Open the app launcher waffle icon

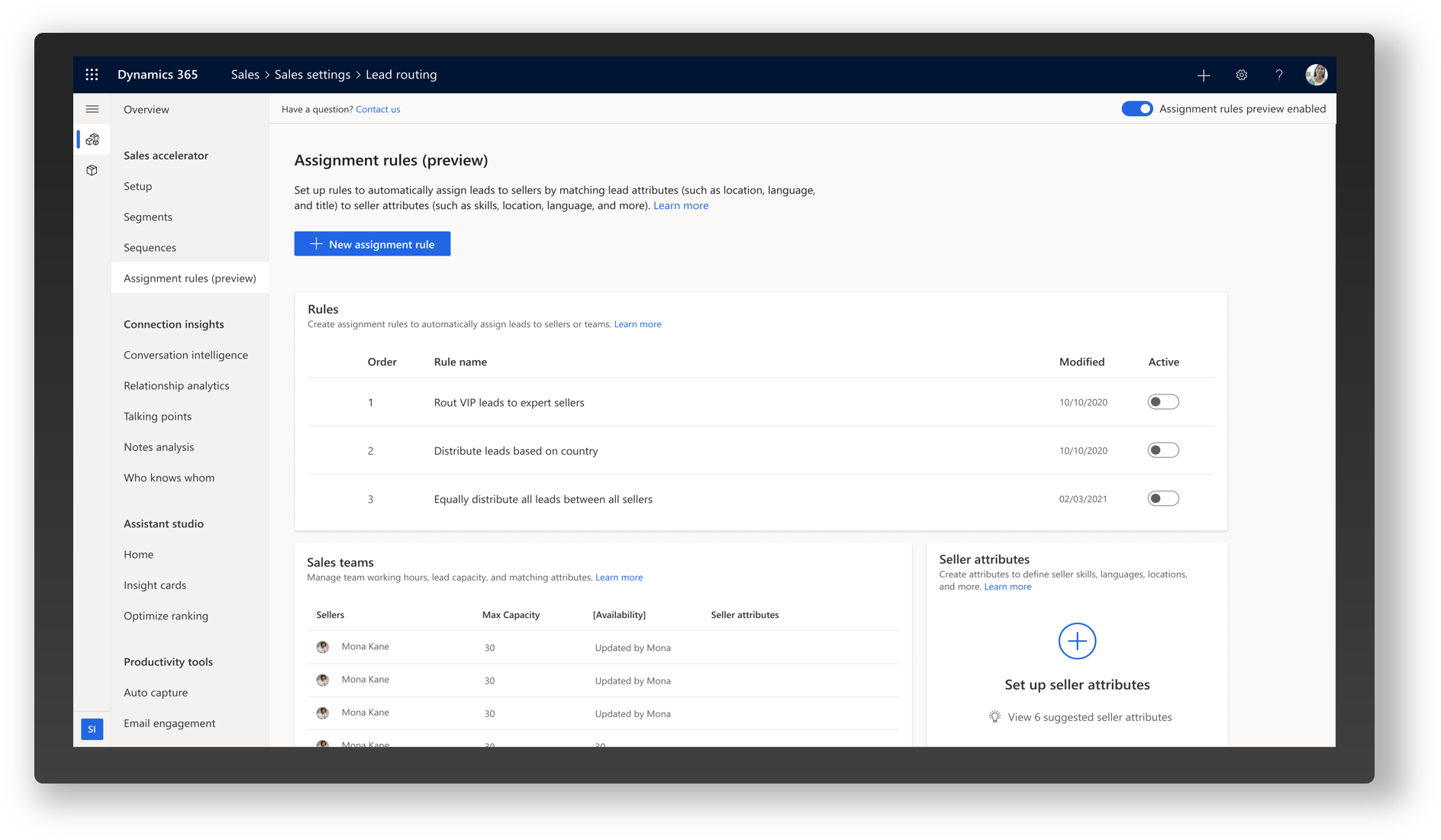point(92,75)
